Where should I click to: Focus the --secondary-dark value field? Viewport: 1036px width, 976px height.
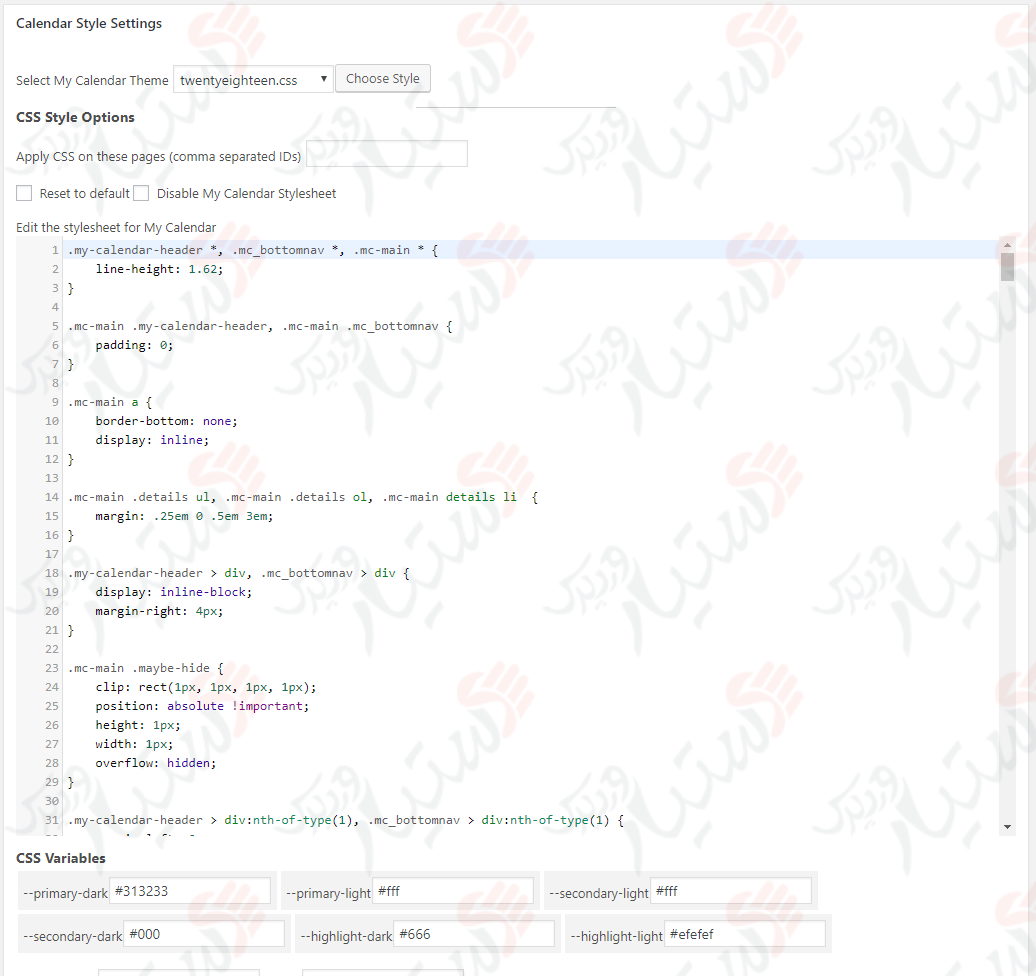[204, 934]
